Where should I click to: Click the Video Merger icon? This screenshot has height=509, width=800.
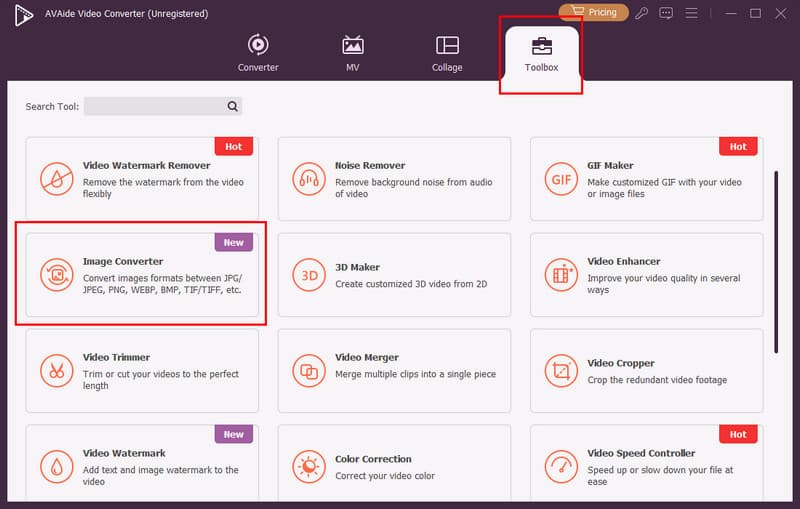[309, 371]
